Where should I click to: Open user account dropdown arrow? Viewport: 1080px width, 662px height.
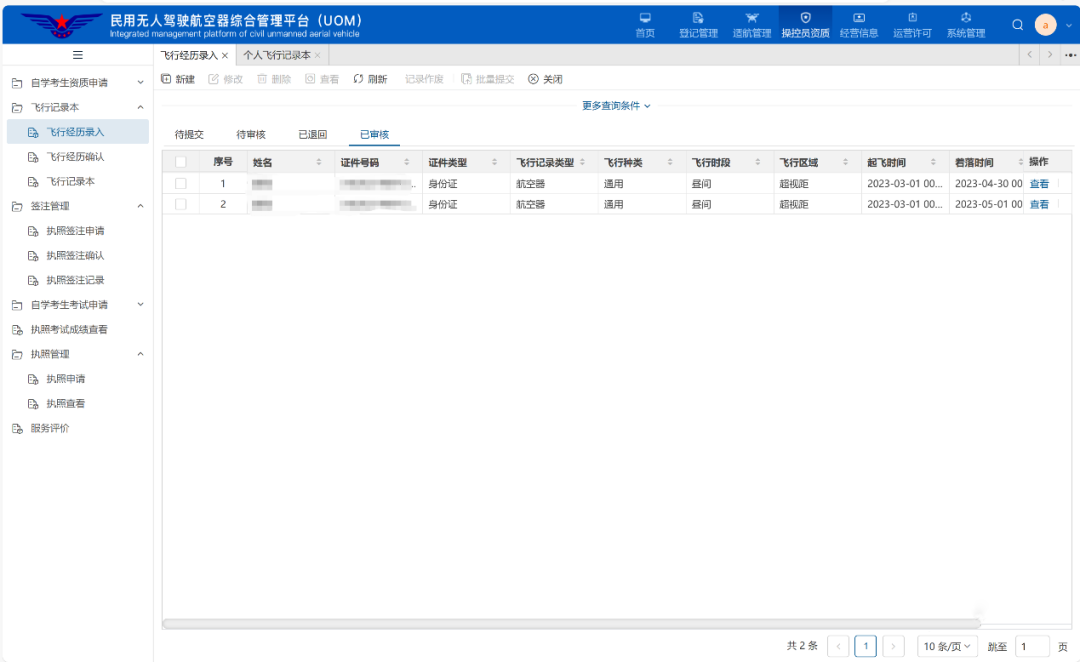[x=1068, y=25]
